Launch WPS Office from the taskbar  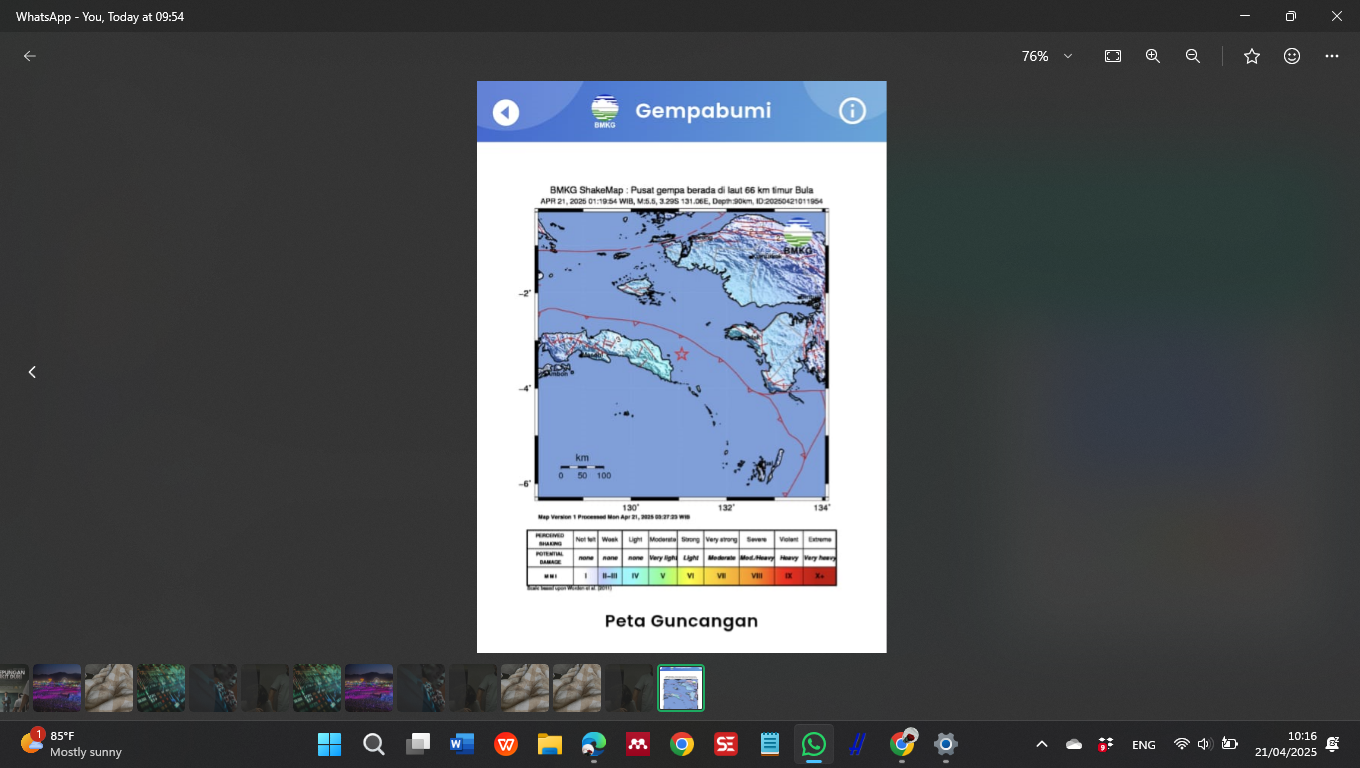click(506, 744)
